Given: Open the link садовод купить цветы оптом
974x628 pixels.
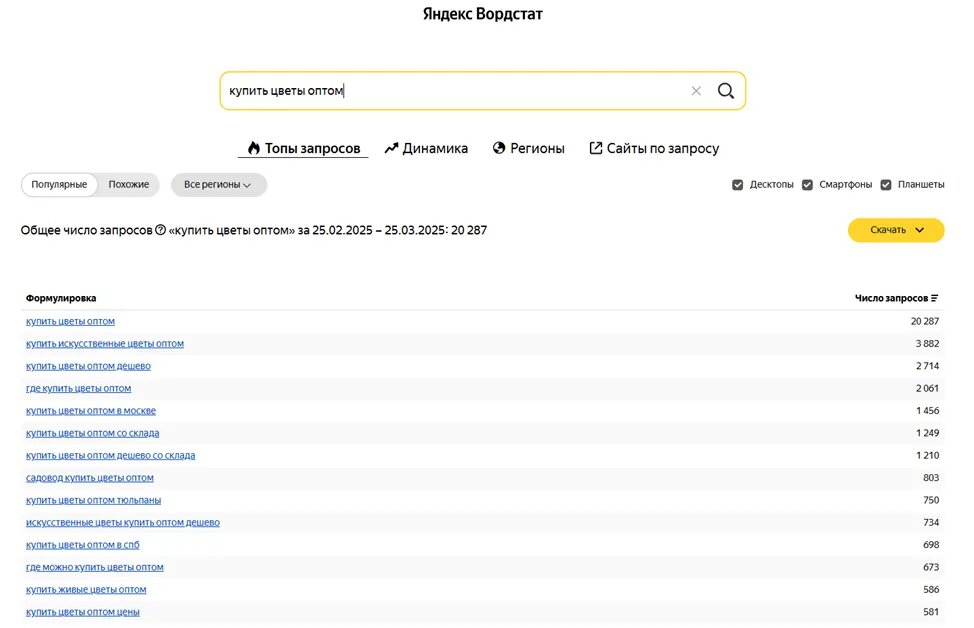Looking at the screenshot, I should [89, 478].
